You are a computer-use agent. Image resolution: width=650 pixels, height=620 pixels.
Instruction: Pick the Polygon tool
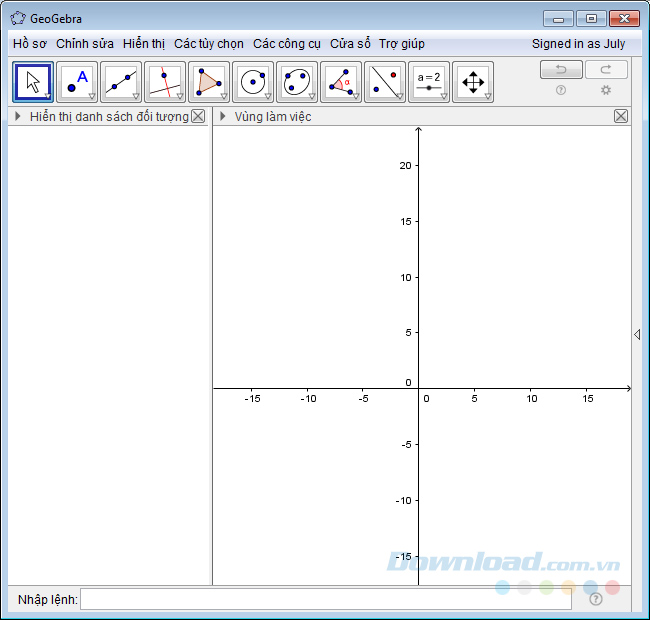pos(209,82)
